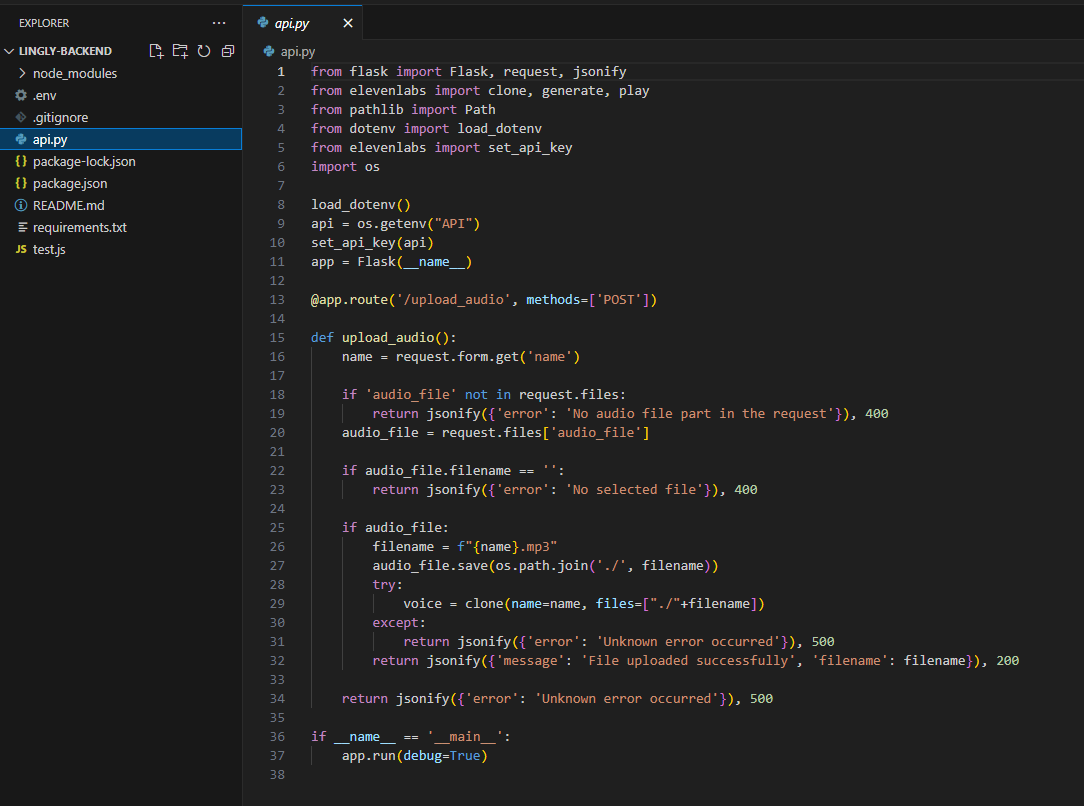The width and height of the screenshot is (1084, 806).
Task: Click the Python icon on api.py tab
Action: [263, 23]
